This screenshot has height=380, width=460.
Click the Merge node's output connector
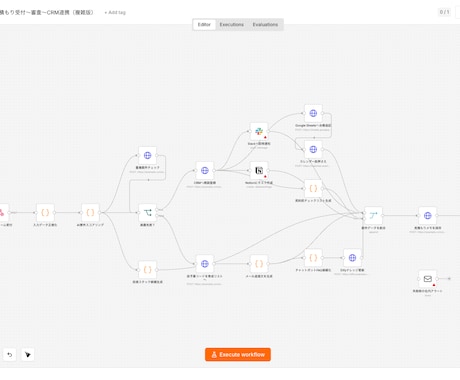(383, 216)
